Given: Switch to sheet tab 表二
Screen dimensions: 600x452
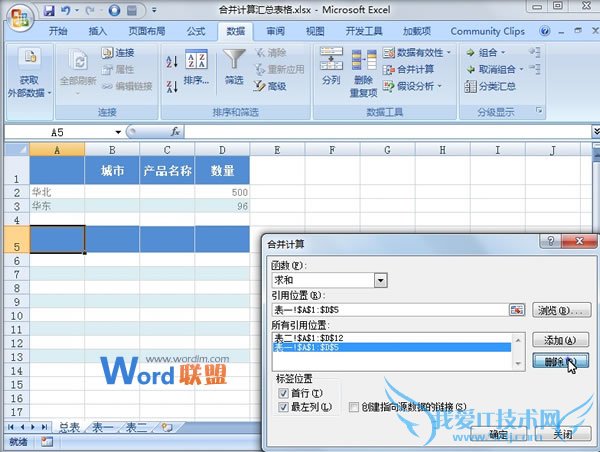Looking at the screenshot, I should click(x=136, y=427).
